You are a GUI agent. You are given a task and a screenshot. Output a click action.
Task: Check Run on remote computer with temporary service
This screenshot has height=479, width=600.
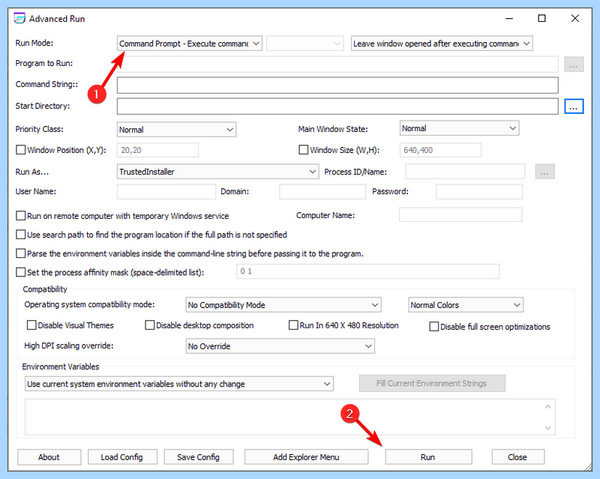tap(21, 216)
